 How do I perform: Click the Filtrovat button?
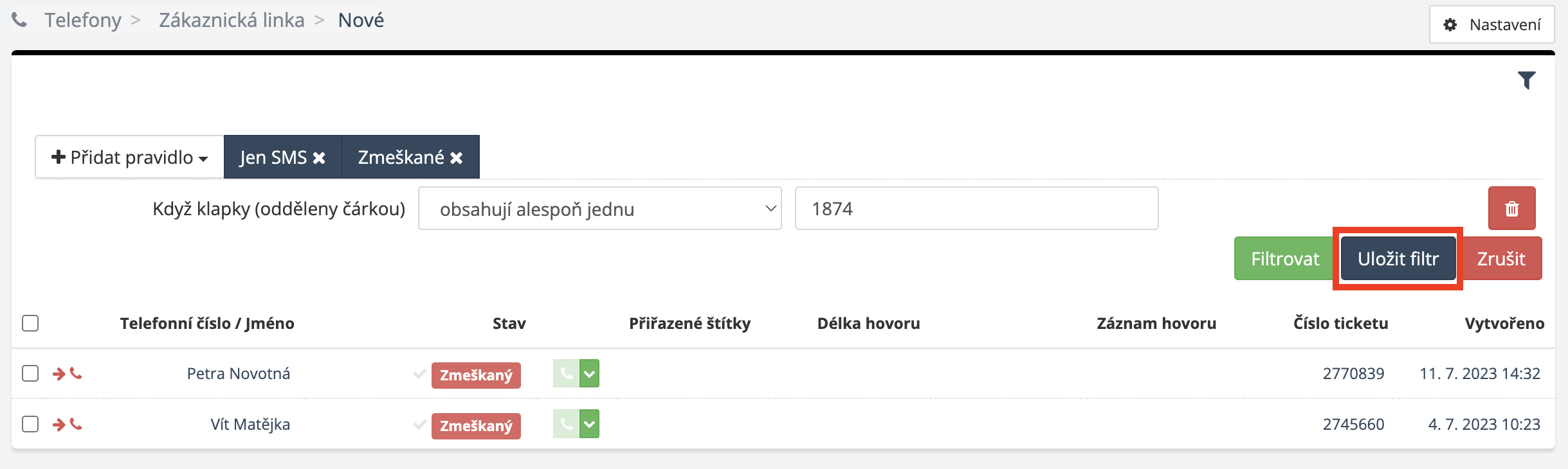pyautogui.click(x=1284, y=259)
